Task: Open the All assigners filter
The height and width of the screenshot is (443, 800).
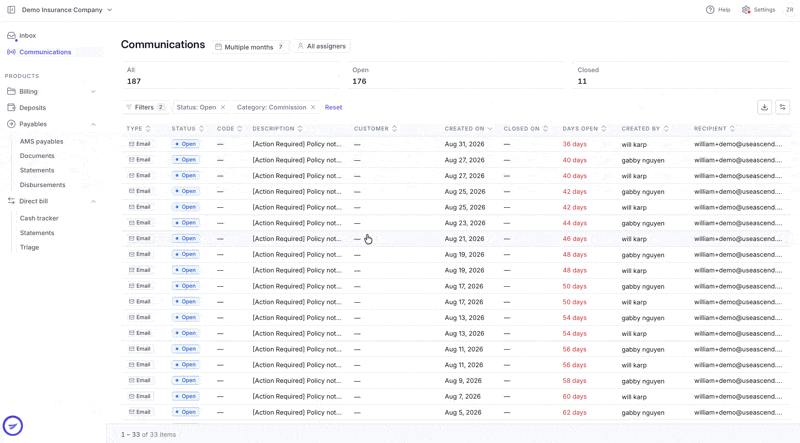Action: tap(322, 46)
